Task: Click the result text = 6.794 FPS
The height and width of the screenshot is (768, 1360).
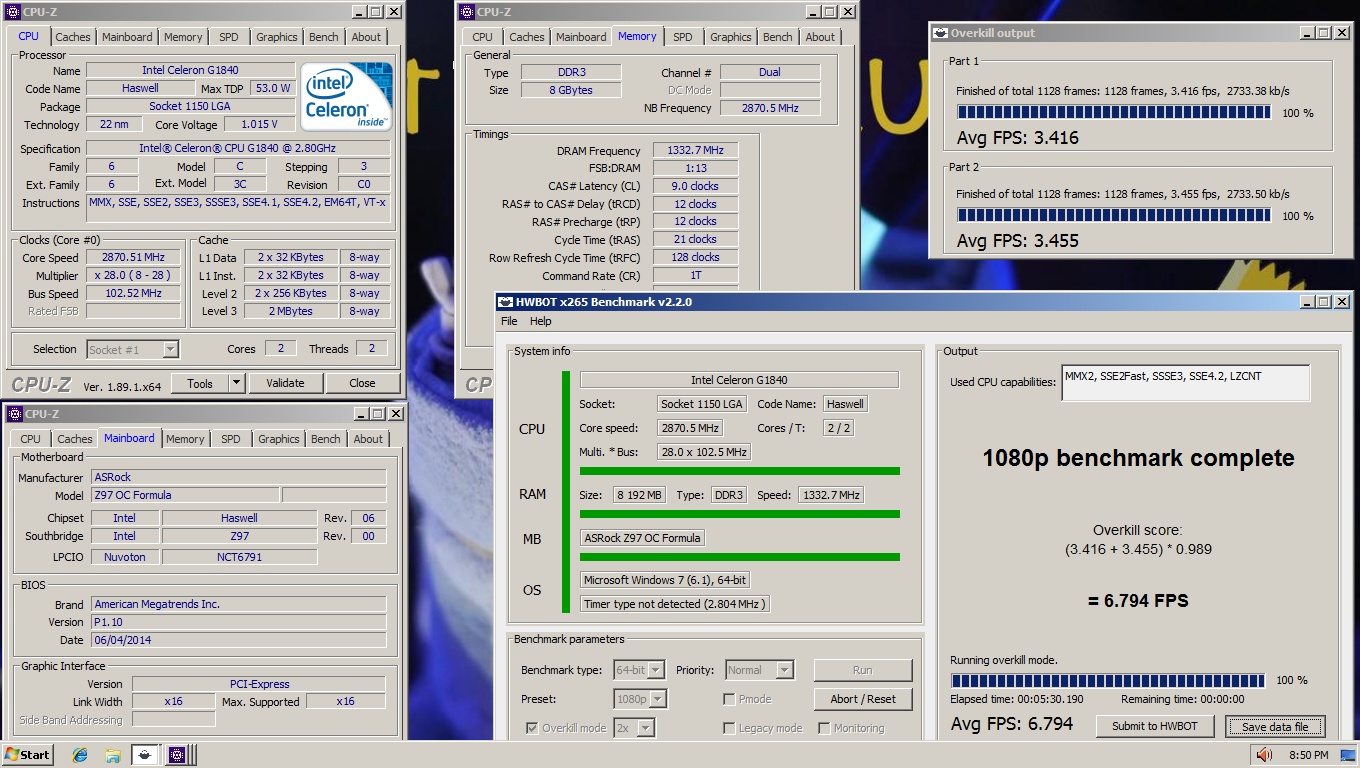Action: 1138,601
